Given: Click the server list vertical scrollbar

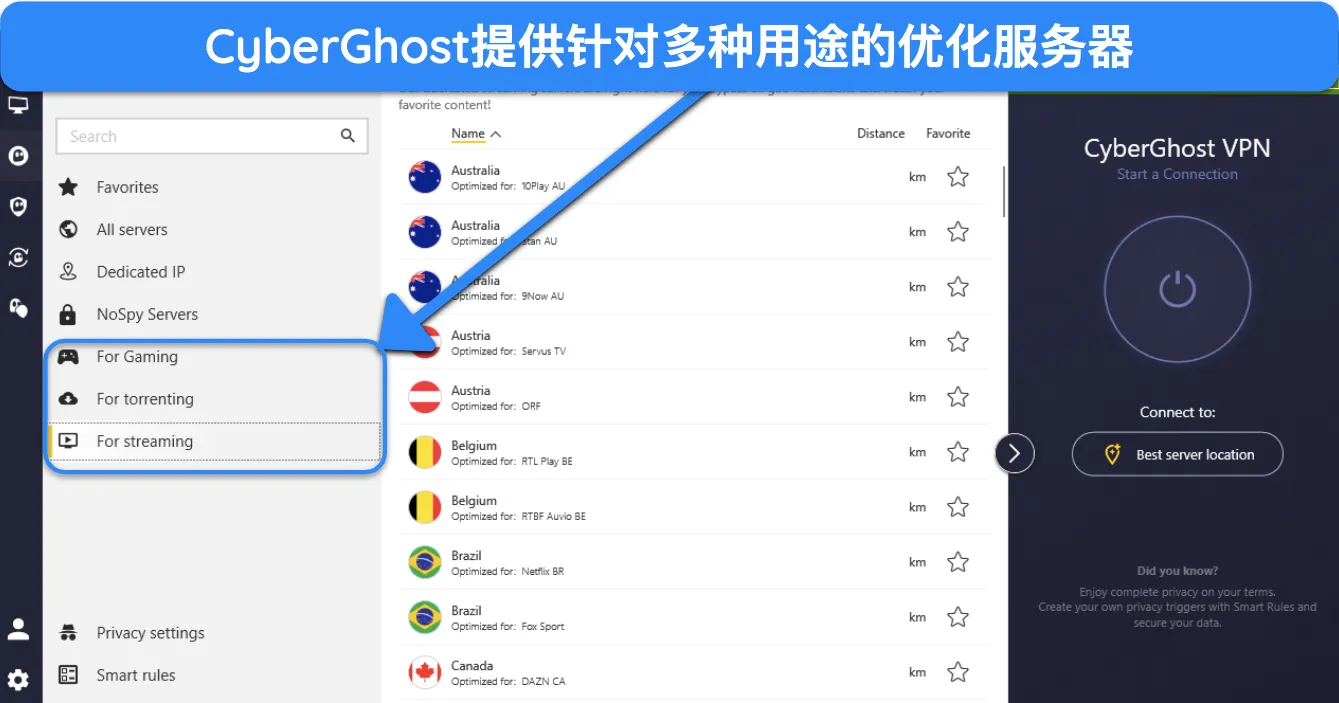Looking at the screenshot, I should (1003, 190).
